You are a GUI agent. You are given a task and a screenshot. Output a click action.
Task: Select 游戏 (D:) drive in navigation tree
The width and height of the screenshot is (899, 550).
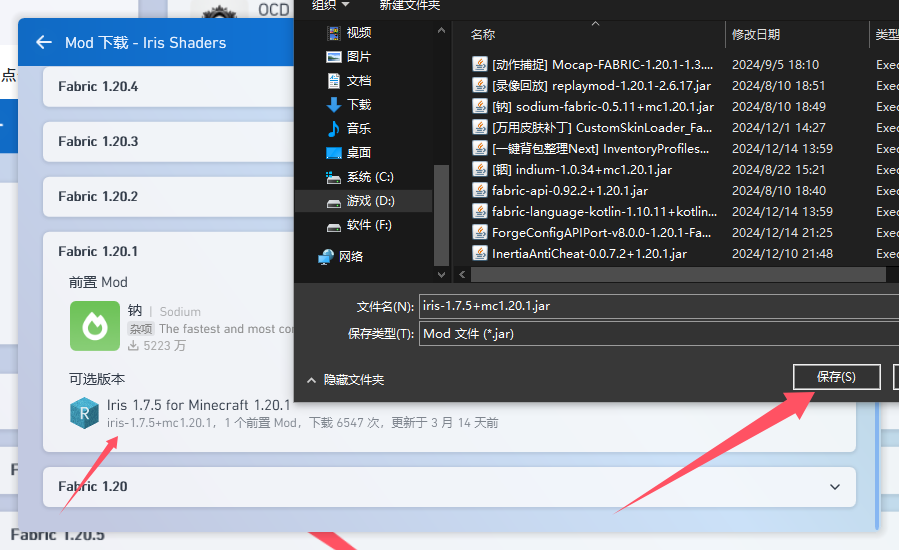pos(363,201)
